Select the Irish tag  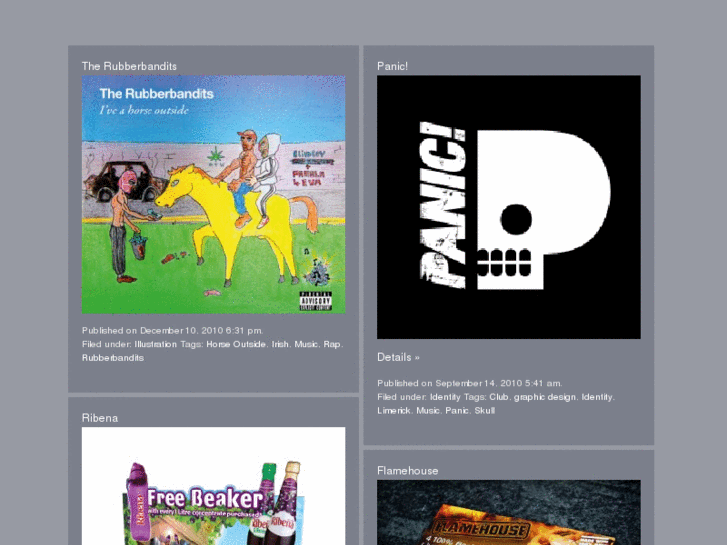tap(280, 344)
